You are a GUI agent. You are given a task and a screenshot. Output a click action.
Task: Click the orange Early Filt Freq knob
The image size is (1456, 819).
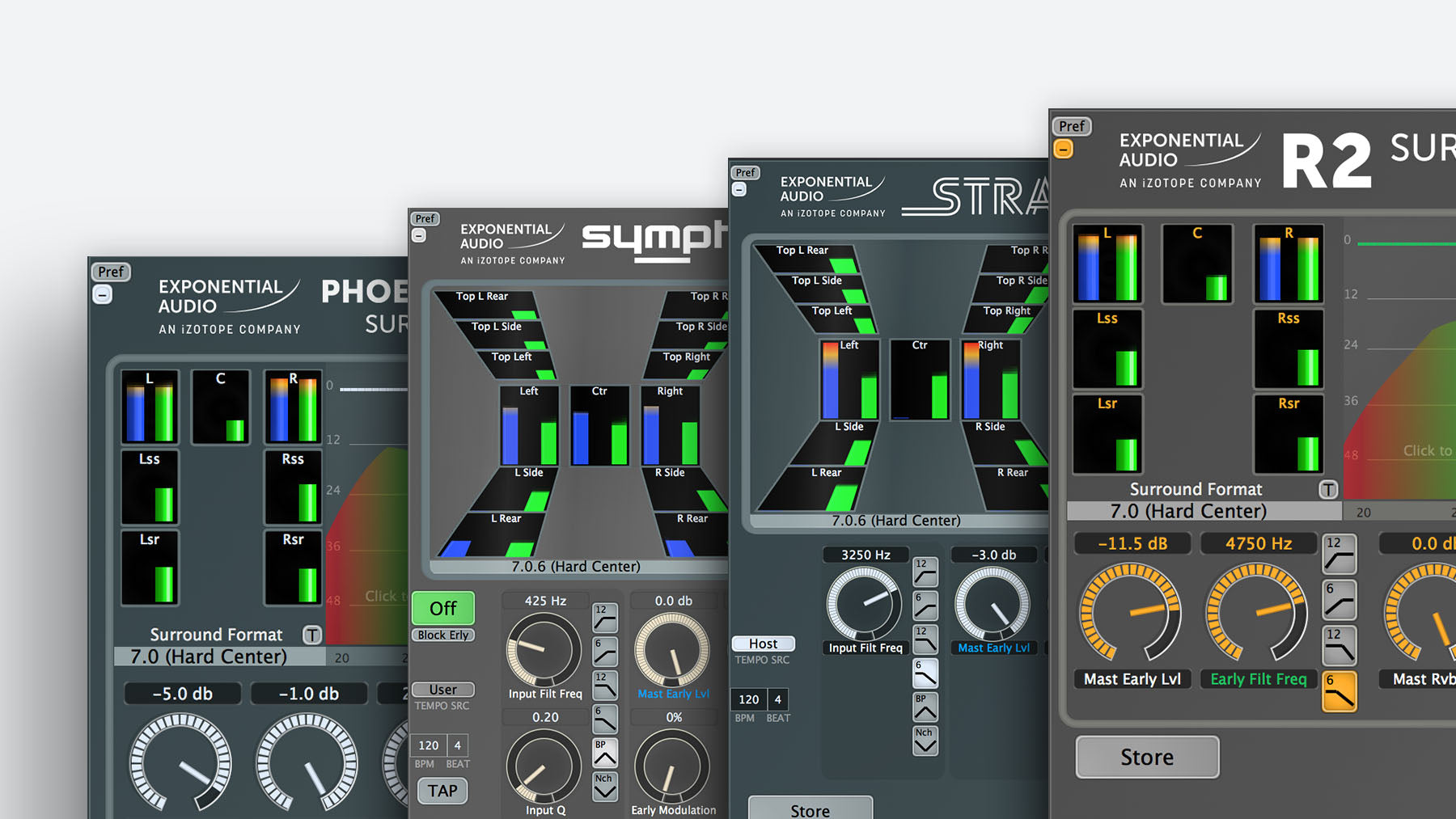pyautogui.click(x=1256, y=613)
